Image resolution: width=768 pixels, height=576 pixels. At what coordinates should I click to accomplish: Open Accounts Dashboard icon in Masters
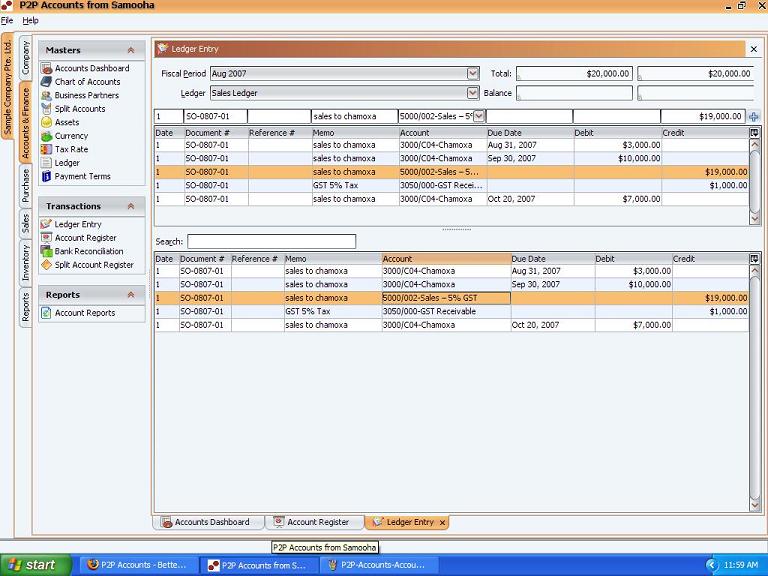tap(47, 69)
